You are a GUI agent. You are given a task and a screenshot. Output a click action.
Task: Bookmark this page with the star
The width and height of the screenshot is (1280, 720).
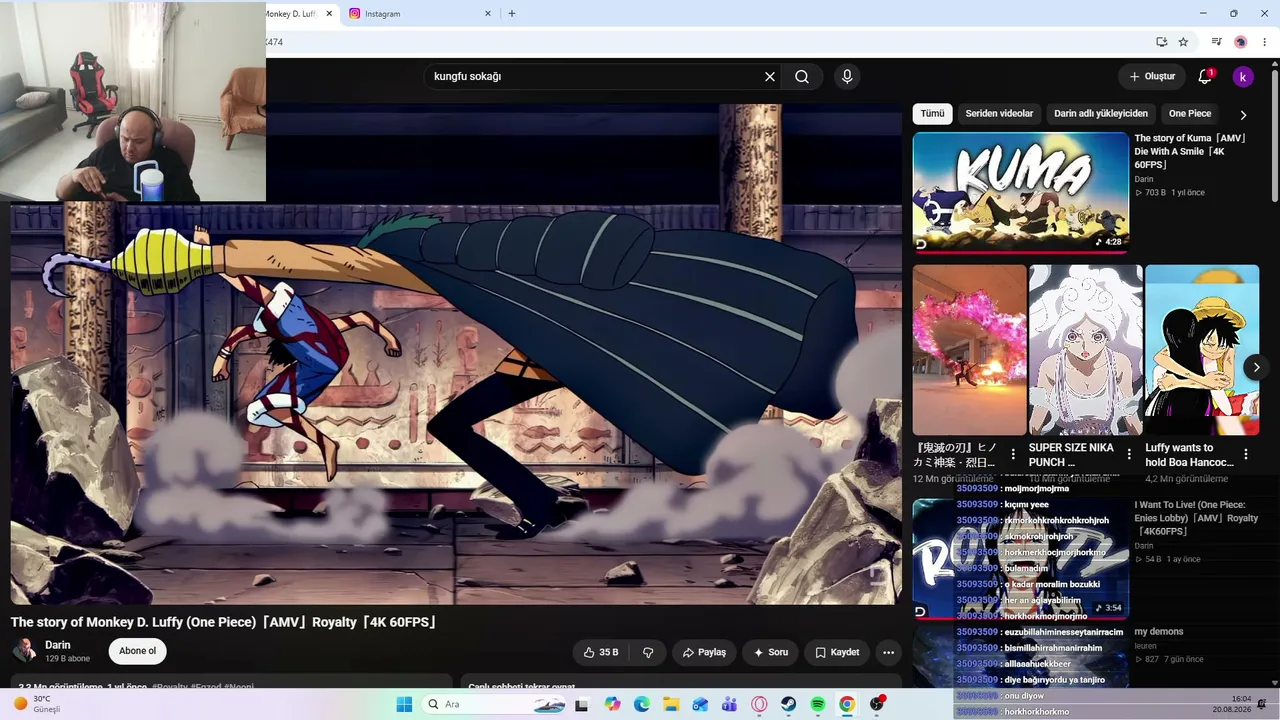tap(1183, 42)
